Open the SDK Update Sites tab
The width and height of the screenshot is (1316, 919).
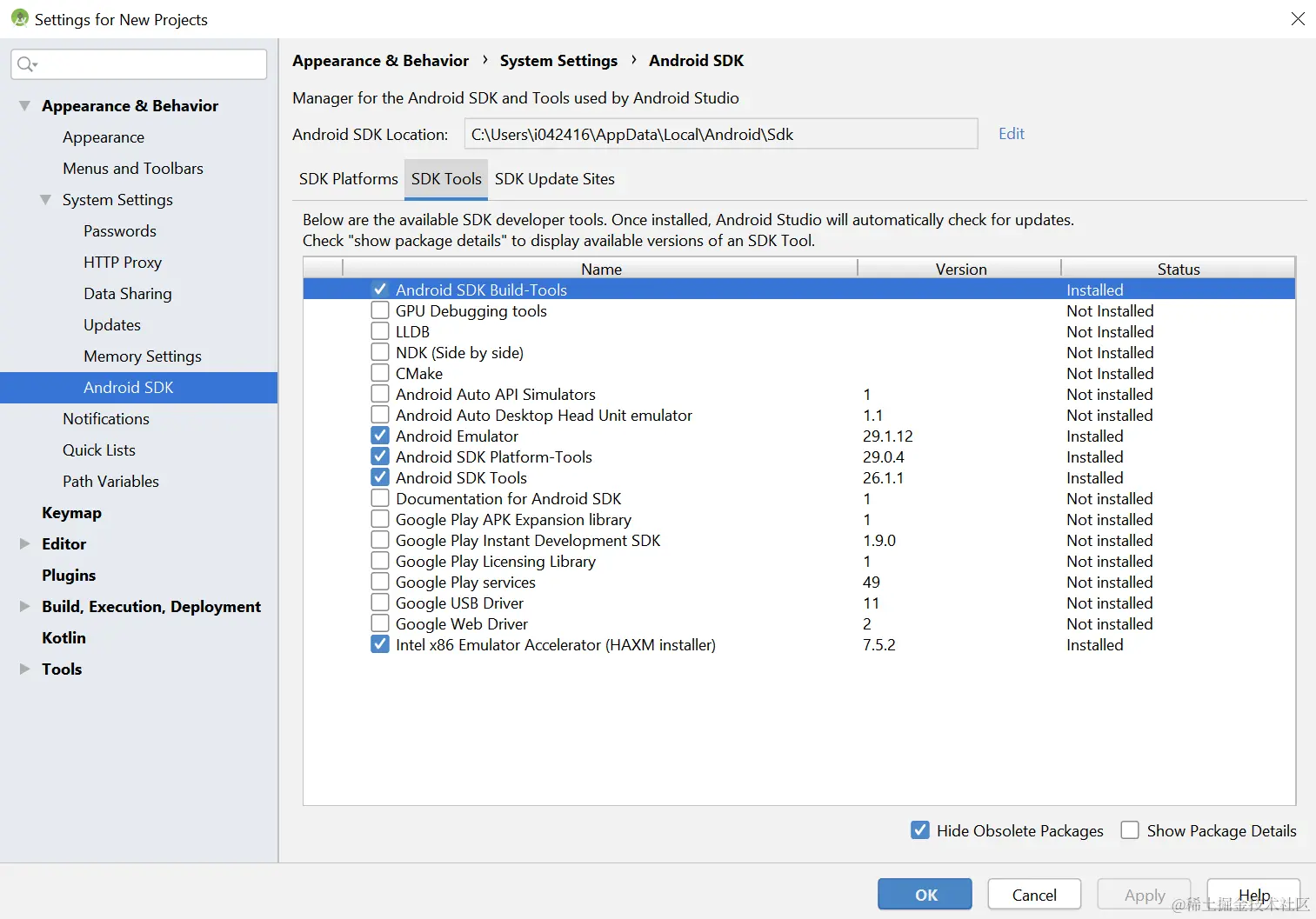tap(555, 179)
